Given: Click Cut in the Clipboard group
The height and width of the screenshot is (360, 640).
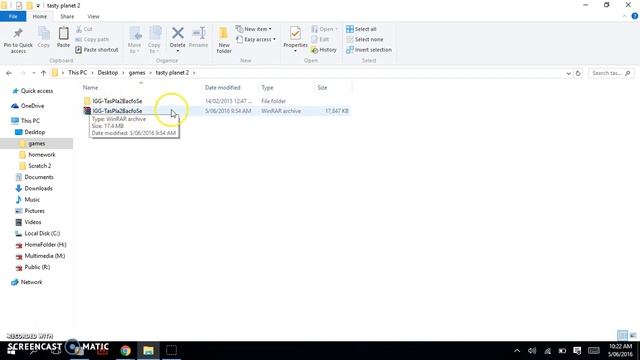Looking at the screenshot, I should [84, 29].
